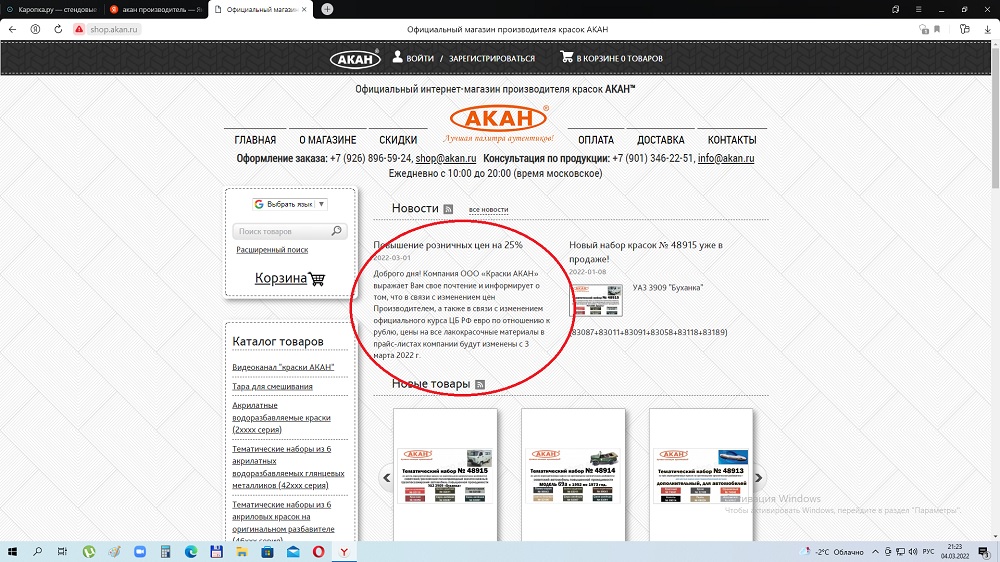This screenshot has width=1000, height=562.
Task: Click the magnifier icon in product search
Action: pyautogui.click(x=336, y=231)
